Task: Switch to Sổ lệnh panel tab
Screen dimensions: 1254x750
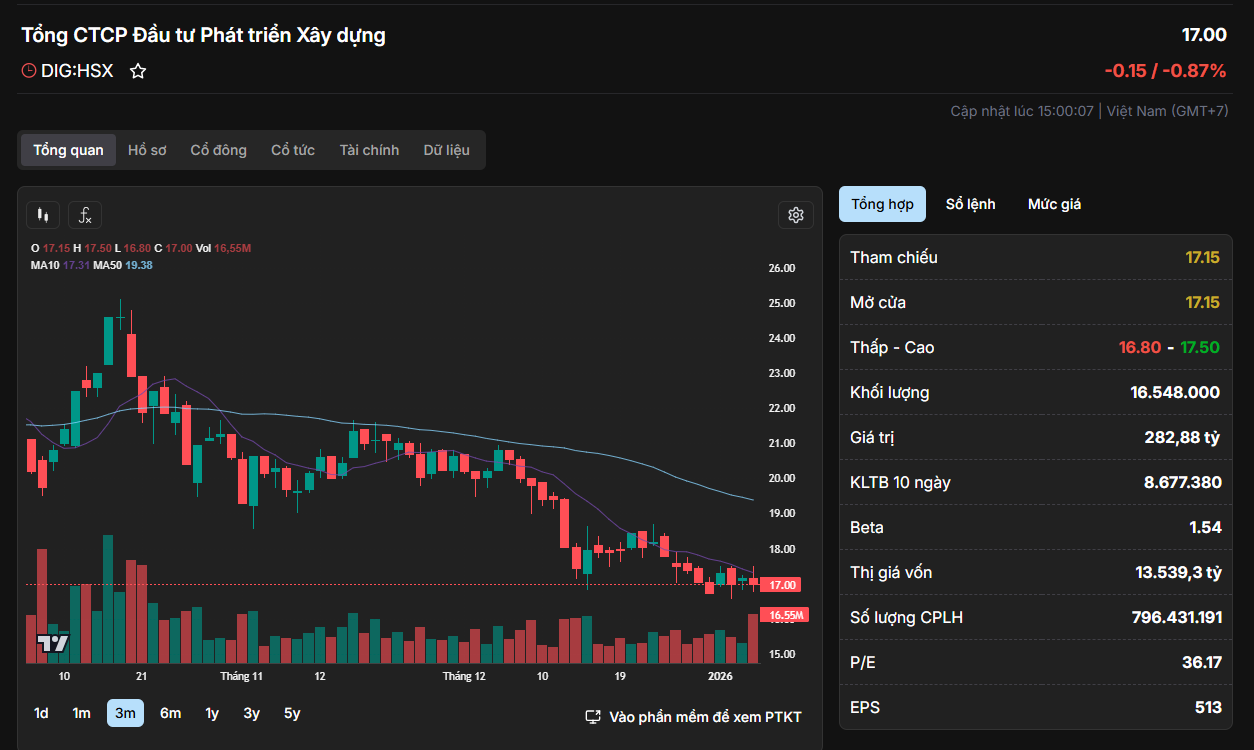Action: pos(970,204)
